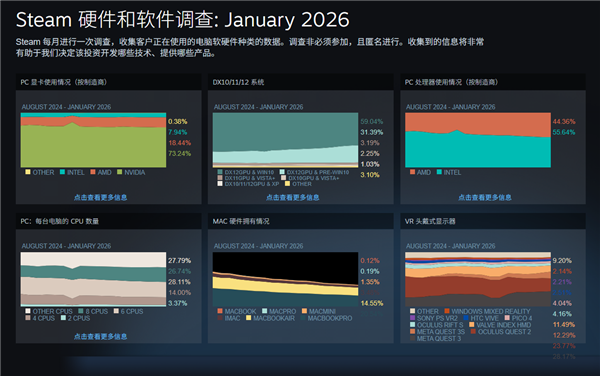Click AMD swatch in processor chart legend
The height and width of the screenshot is (376, 600).
[412, 172]
